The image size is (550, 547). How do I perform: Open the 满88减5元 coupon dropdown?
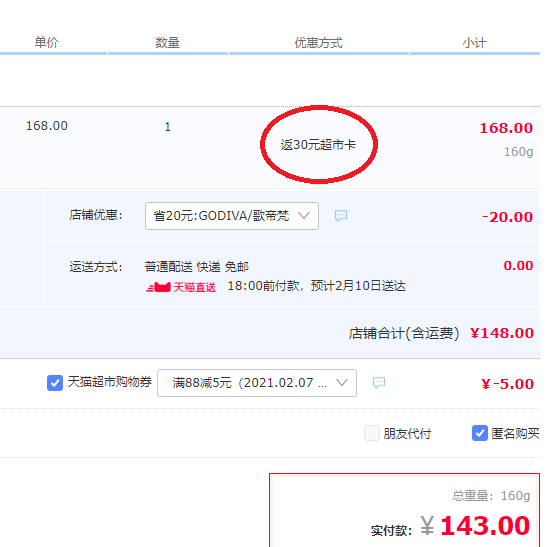click(x=257, y=383)
